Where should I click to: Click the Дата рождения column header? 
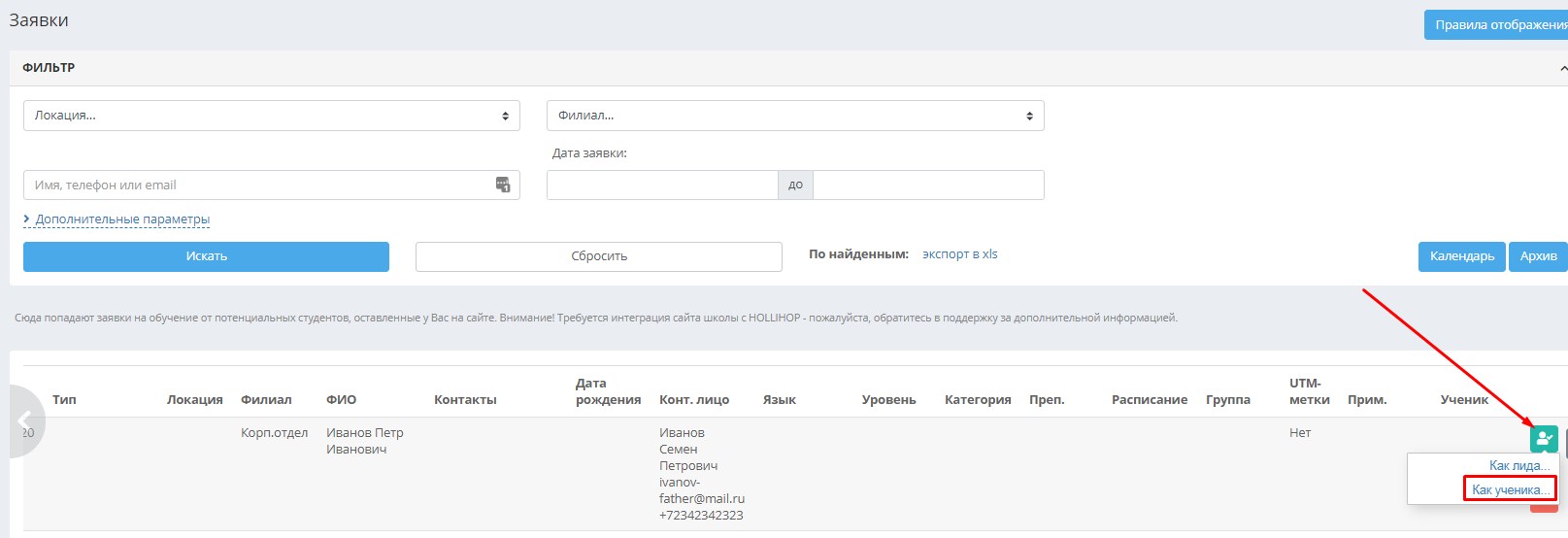point(609,391)
